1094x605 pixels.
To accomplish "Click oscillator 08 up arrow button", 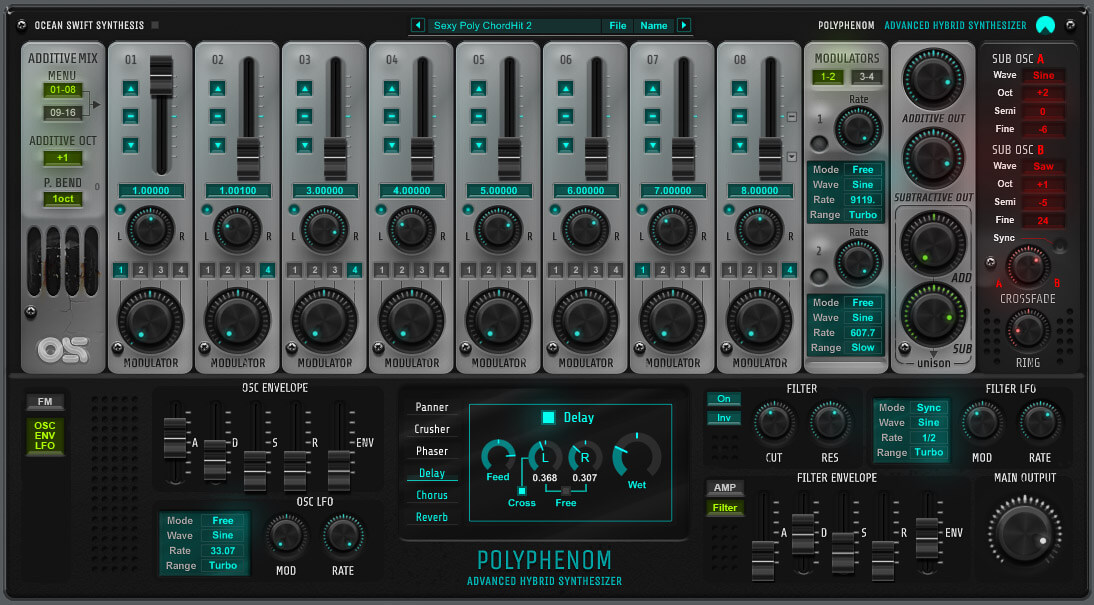I will 740,88.
